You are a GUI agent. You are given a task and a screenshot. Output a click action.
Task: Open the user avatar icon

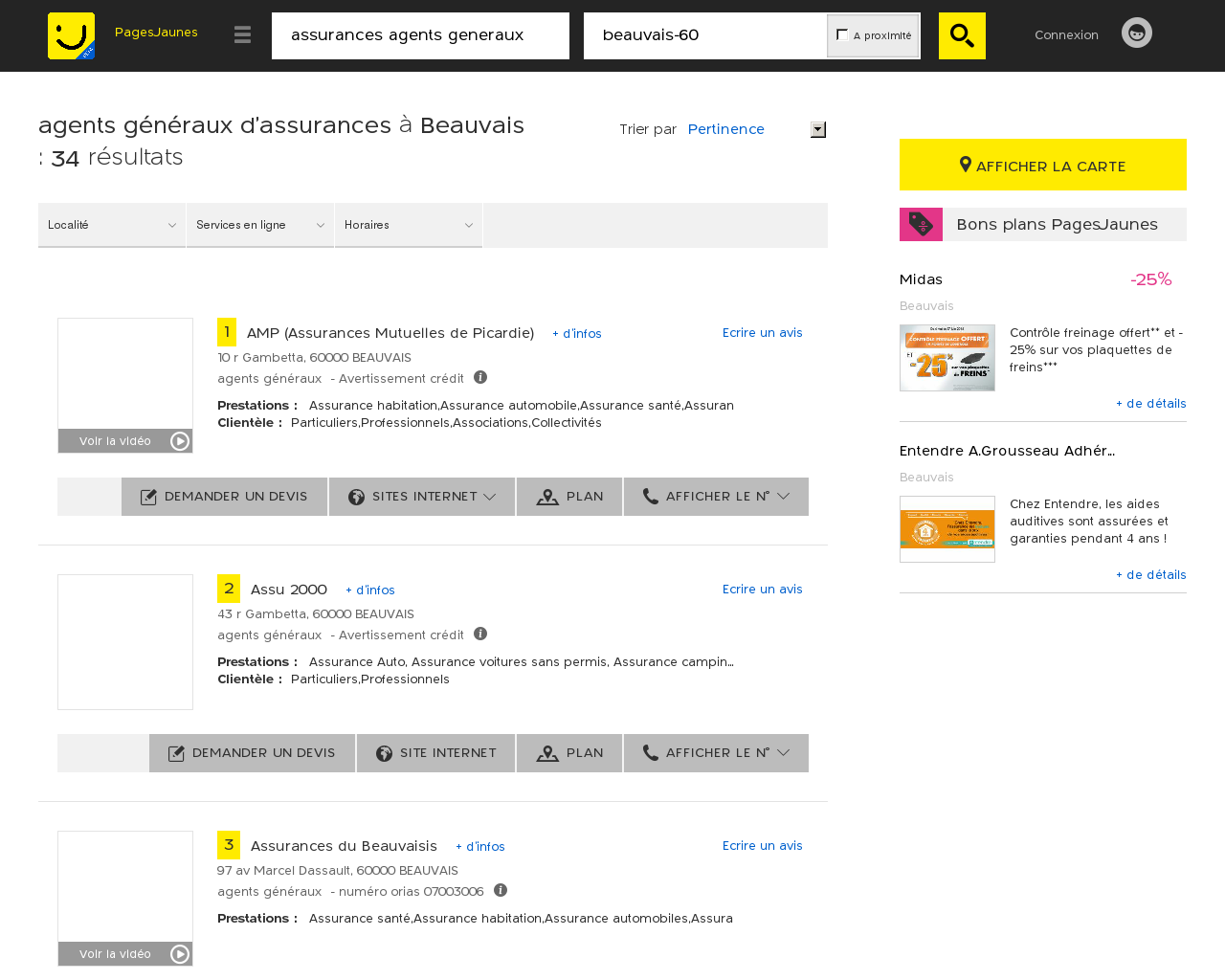tap(1137, 33)
